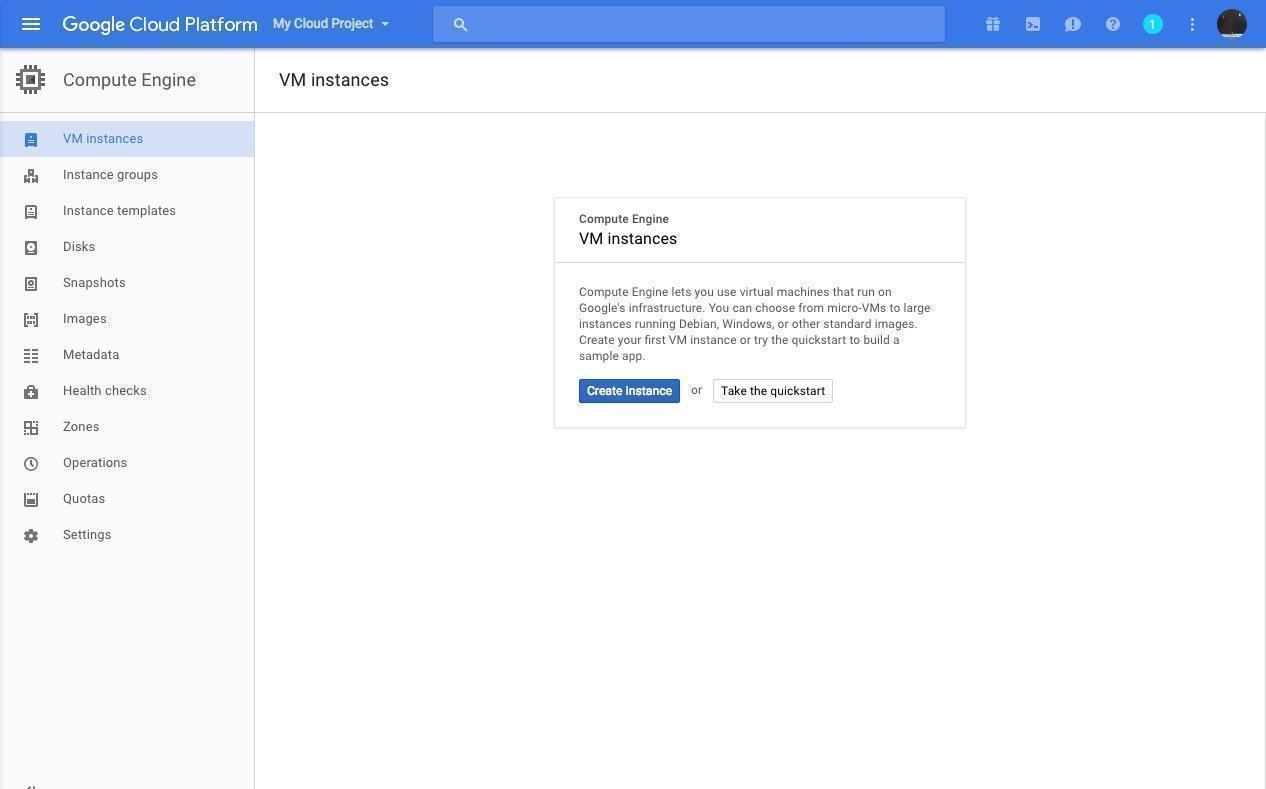Activate the Cloud Shell terminal icon
The image size is (1266, 789).
1033,24
